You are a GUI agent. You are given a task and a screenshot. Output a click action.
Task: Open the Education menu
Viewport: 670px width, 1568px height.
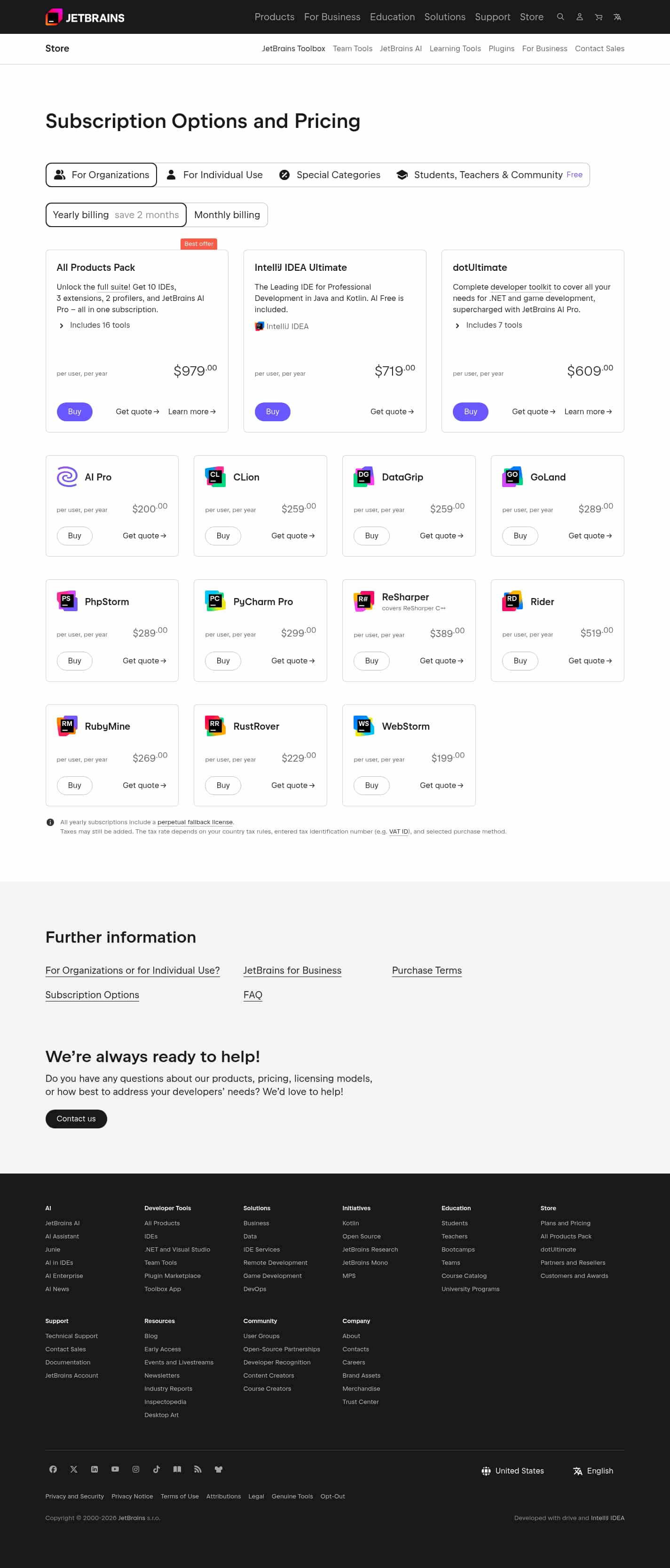pyautogui.click(x=393, y=17)
